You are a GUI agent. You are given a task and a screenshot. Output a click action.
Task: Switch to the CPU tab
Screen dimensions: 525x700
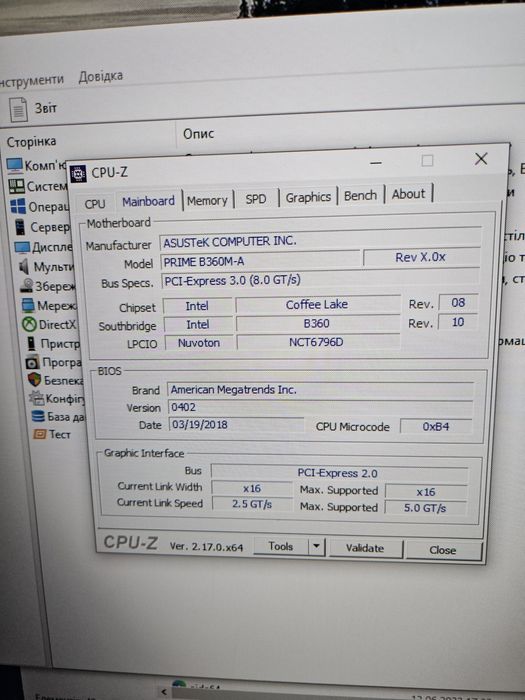[95, 204]
